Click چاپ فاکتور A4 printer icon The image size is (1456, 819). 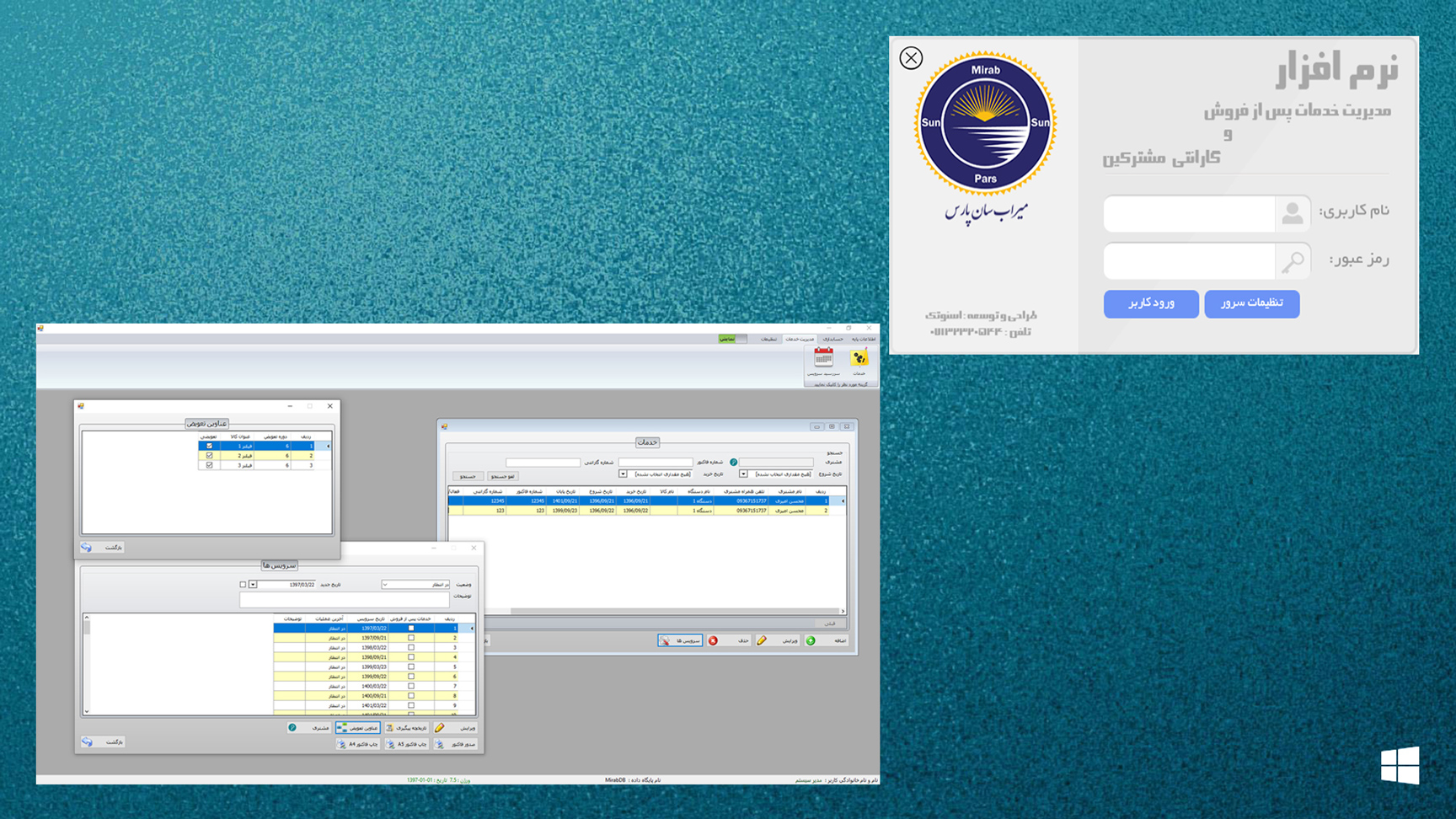[341, 744]
